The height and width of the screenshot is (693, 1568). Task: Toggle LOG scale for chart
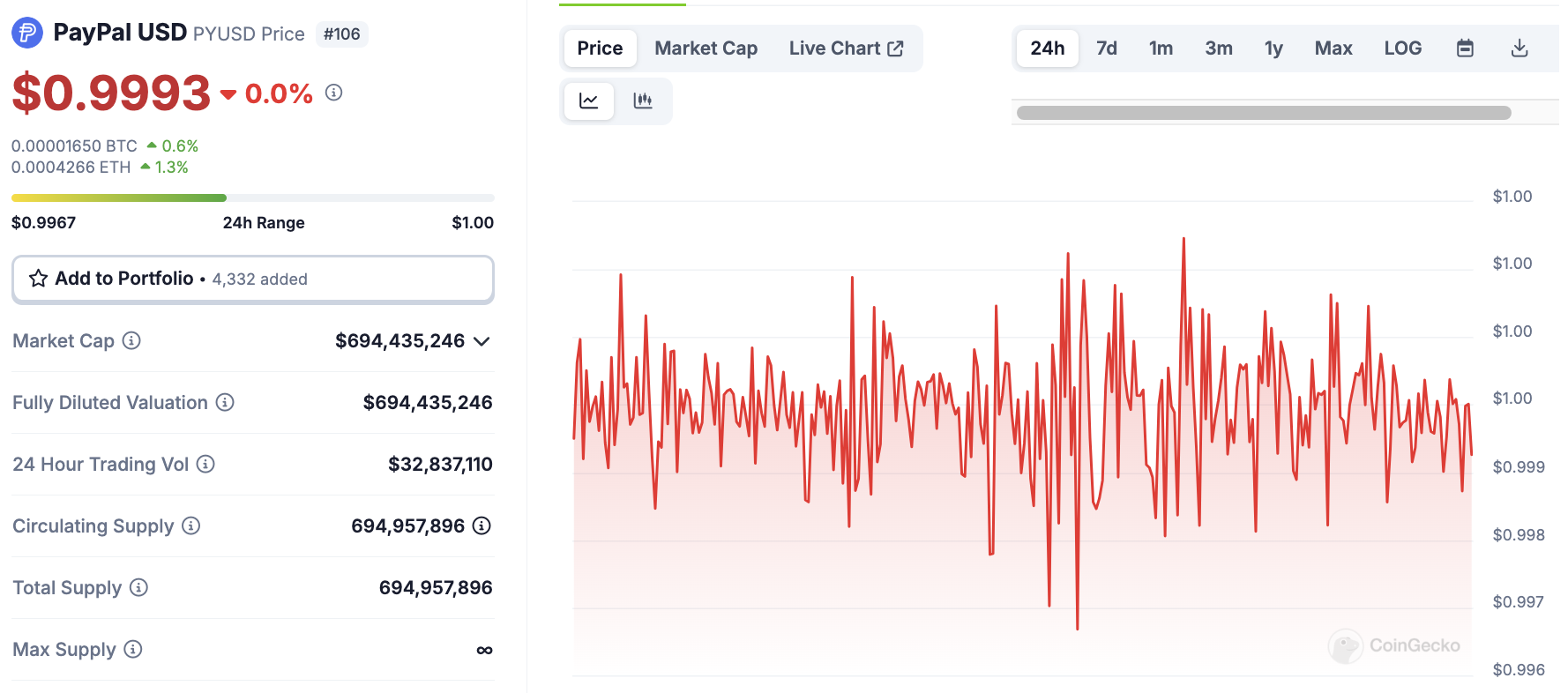point(1403,48)
